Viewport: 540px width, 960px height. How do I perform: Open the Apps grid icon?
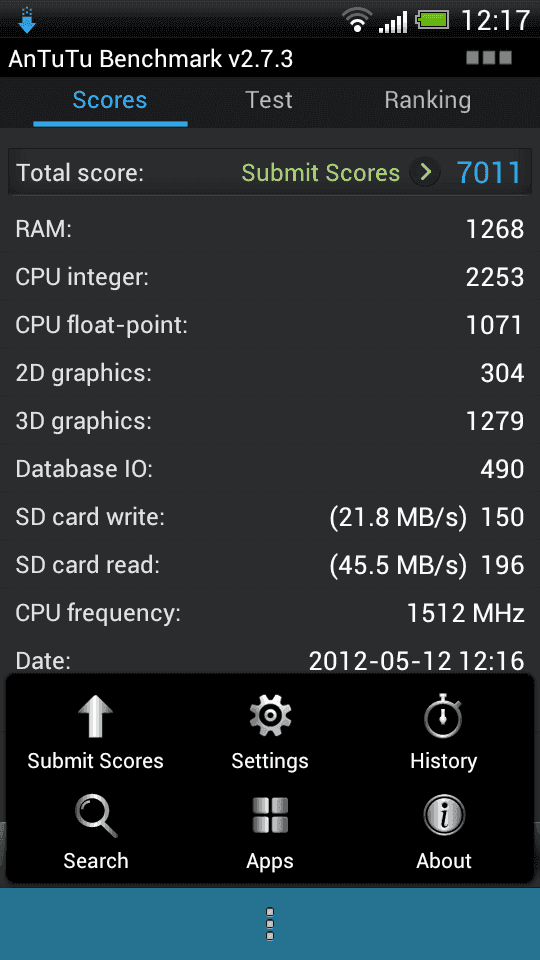(270, 816)
